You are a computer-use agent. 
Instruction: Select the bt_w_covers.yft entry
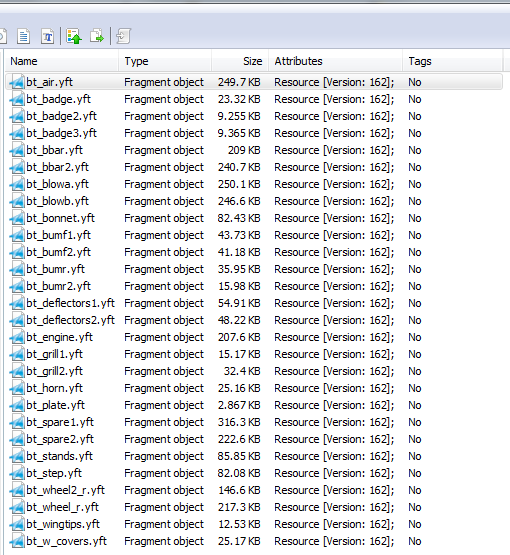pos(254,541)
